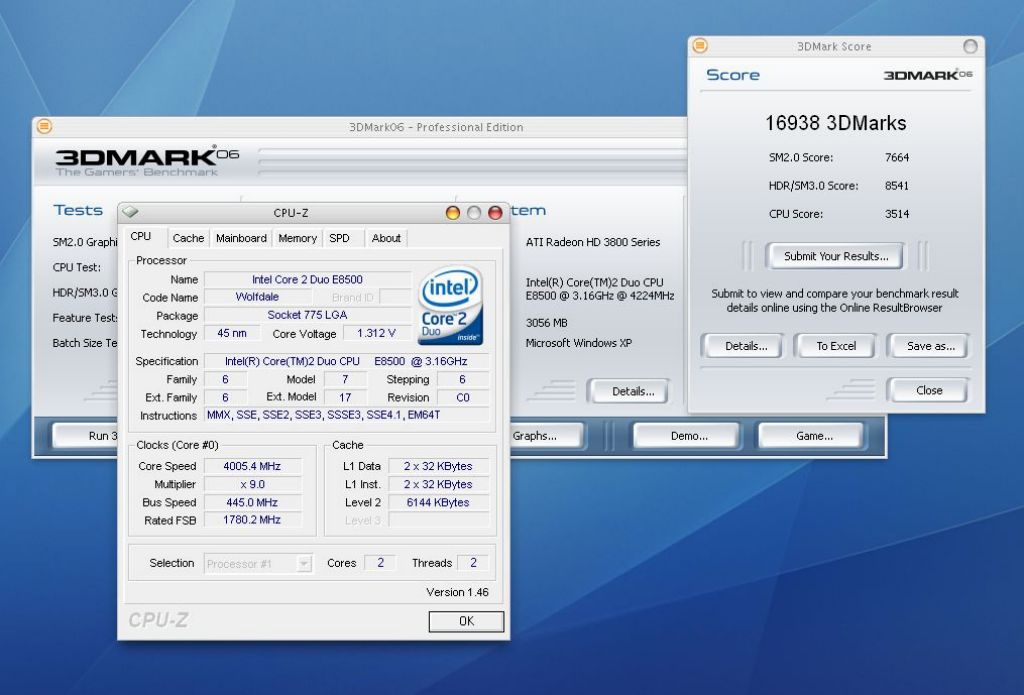Click the orange icon on 3DMark06 Professional Edition window

pyautogui.click(x=44, y=127)
